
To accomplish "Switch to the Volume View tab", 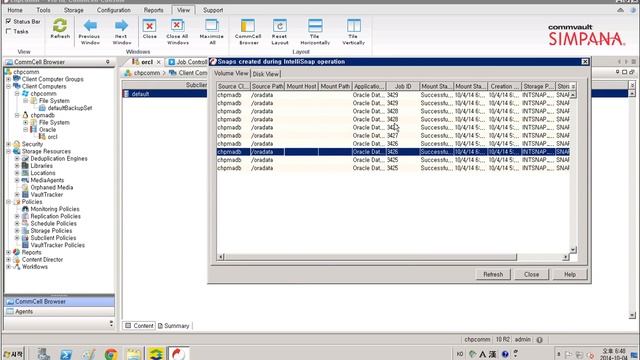I will click(231, 73).
